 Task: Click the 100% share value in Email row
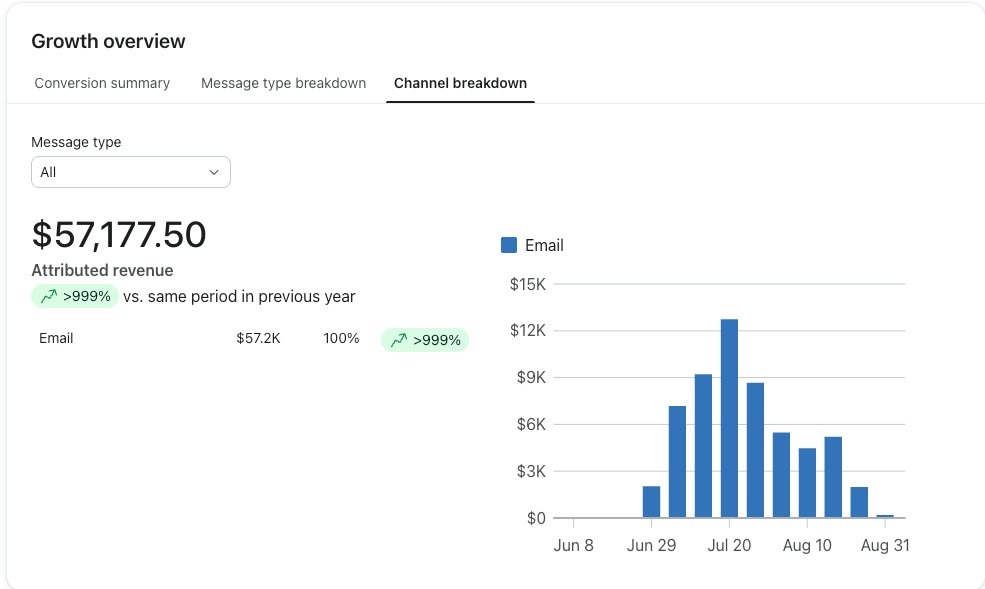tap(341, 338)
